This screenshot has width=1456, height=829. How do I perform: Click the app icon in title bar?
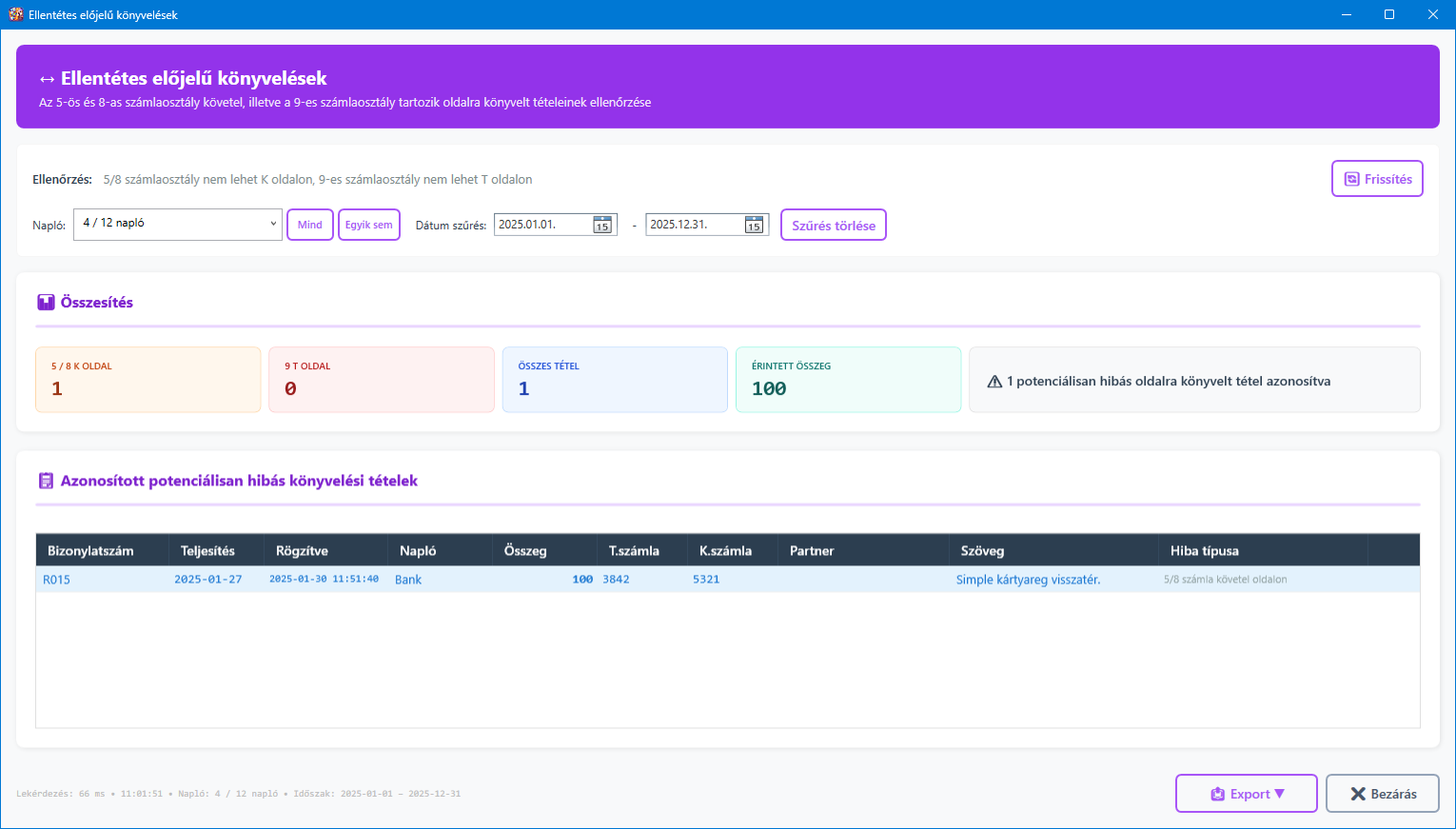15,14
